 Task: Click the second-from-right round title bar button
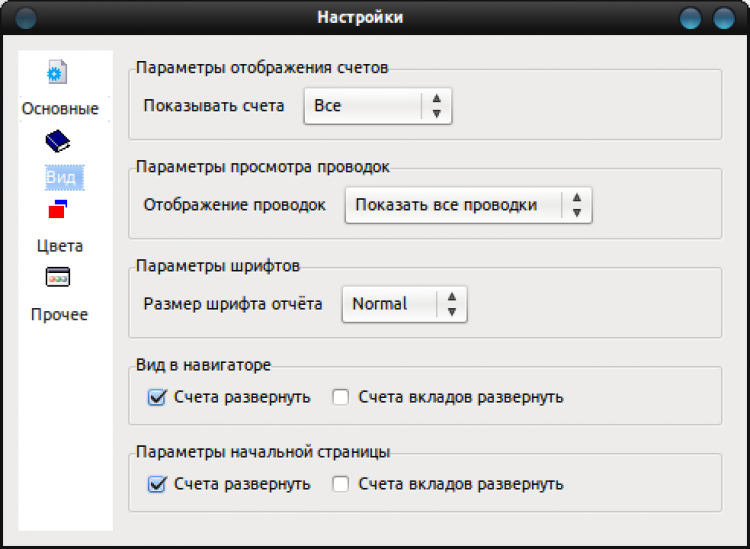690,17
